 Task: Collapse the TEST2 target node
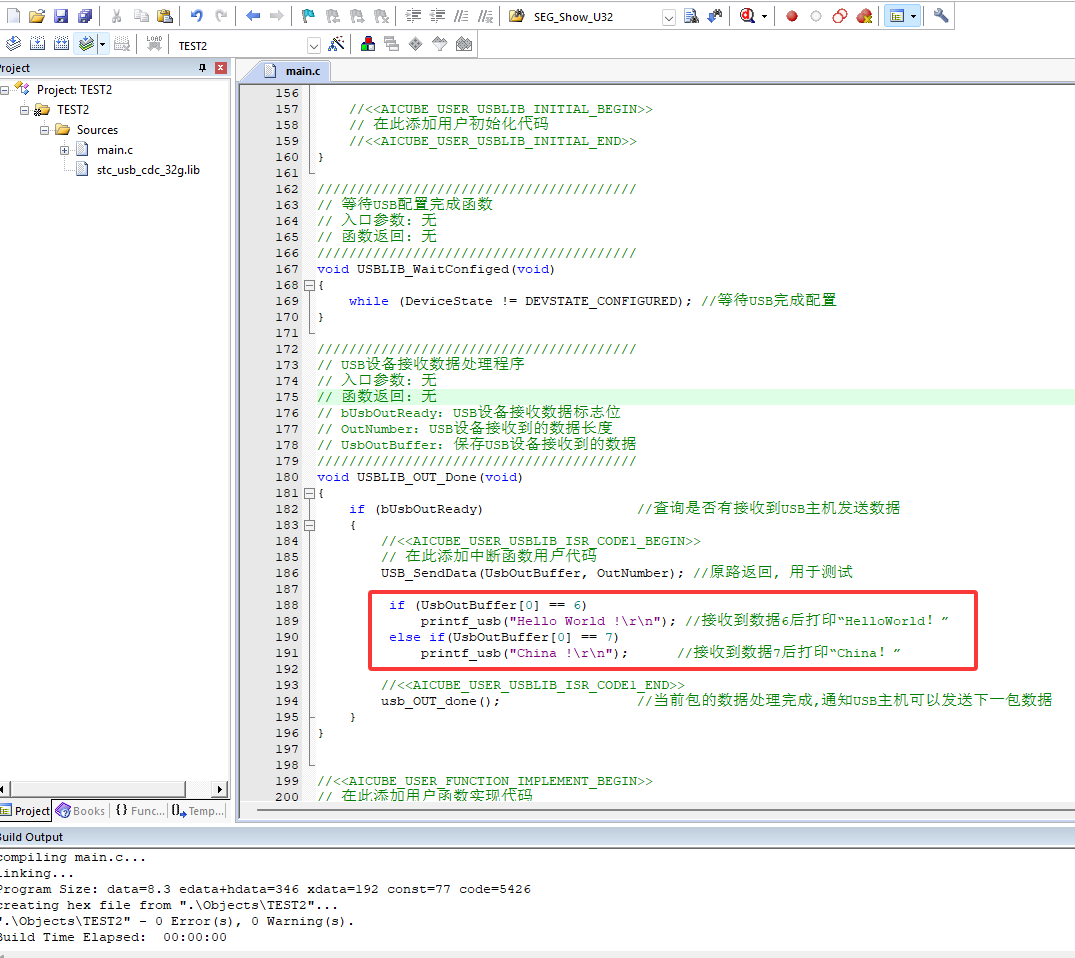pos(25,110)
